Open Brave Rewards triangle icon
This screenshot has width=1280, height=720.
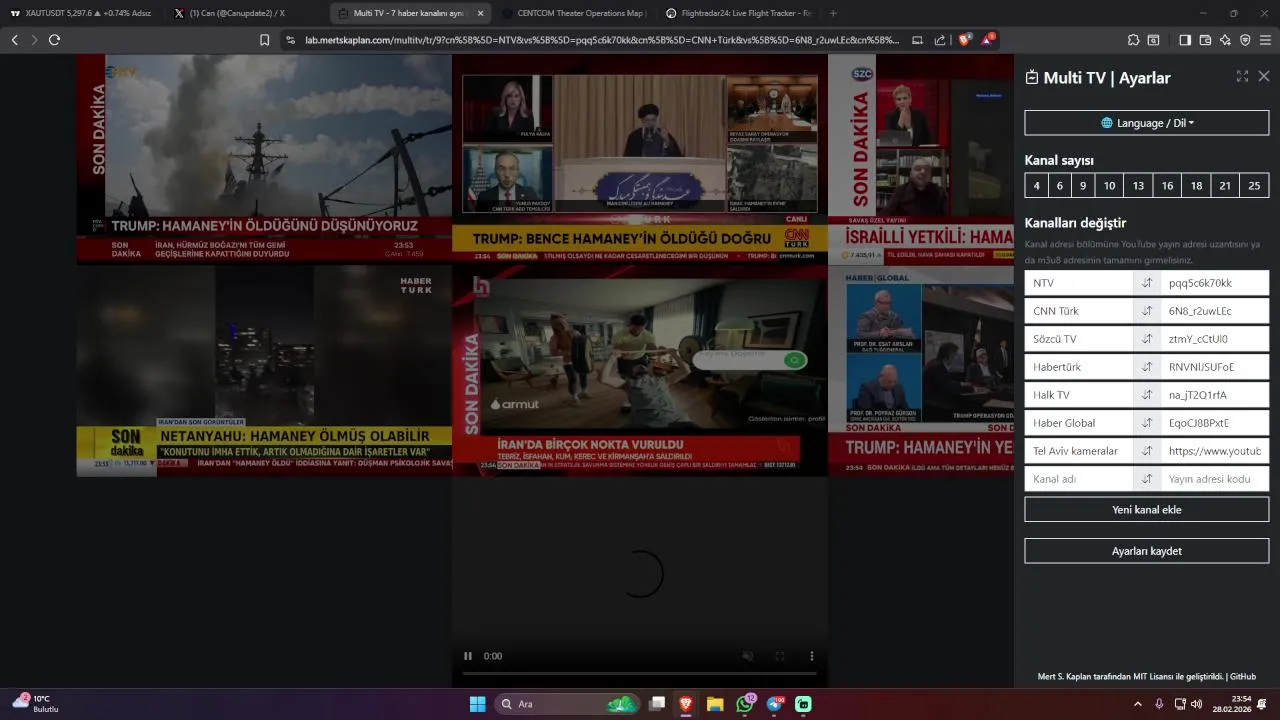point(988,40)
